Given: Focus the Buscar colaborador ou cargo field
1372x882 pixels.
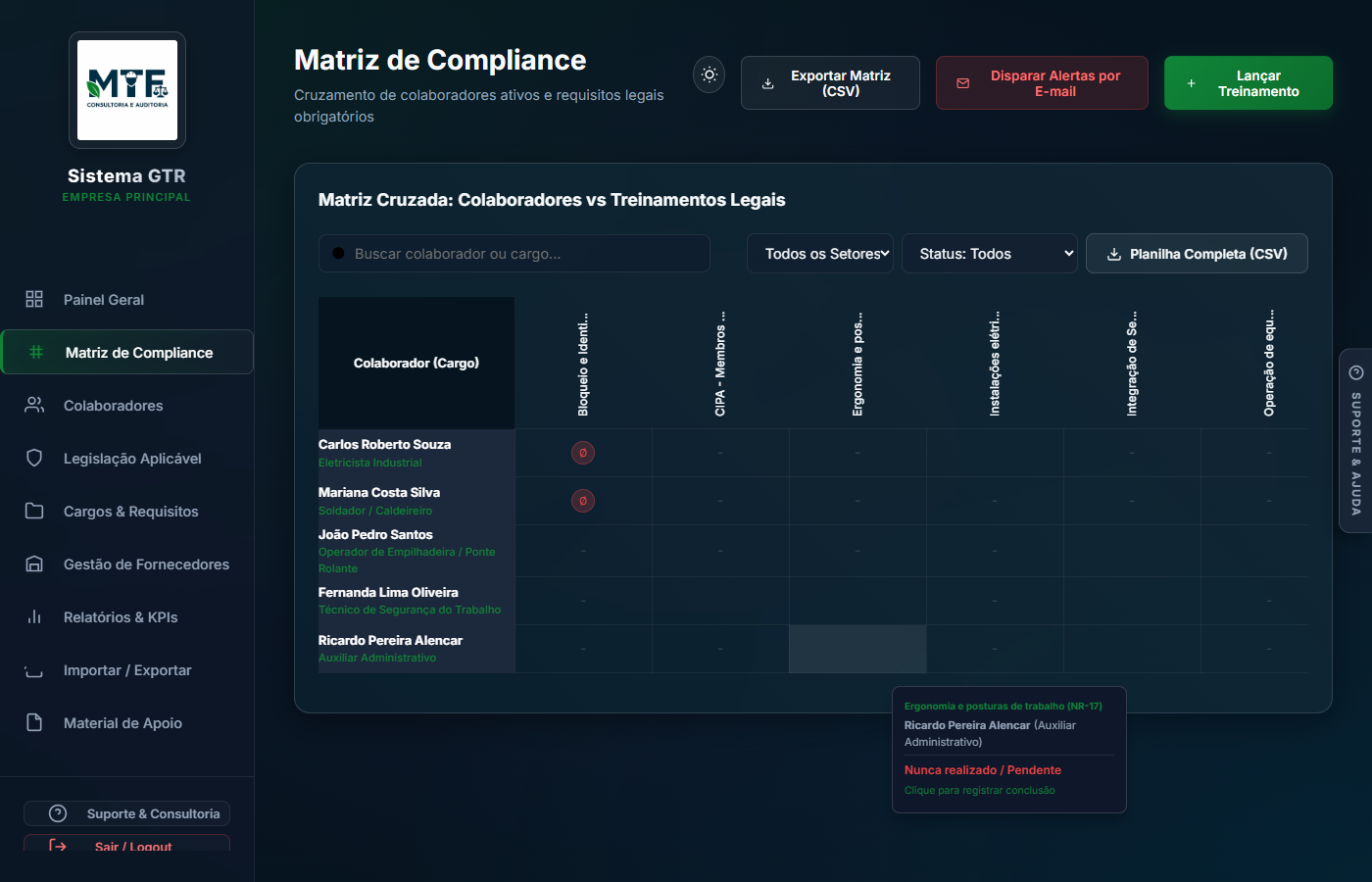Looking at the screenshot, I should tap(514, 253).
